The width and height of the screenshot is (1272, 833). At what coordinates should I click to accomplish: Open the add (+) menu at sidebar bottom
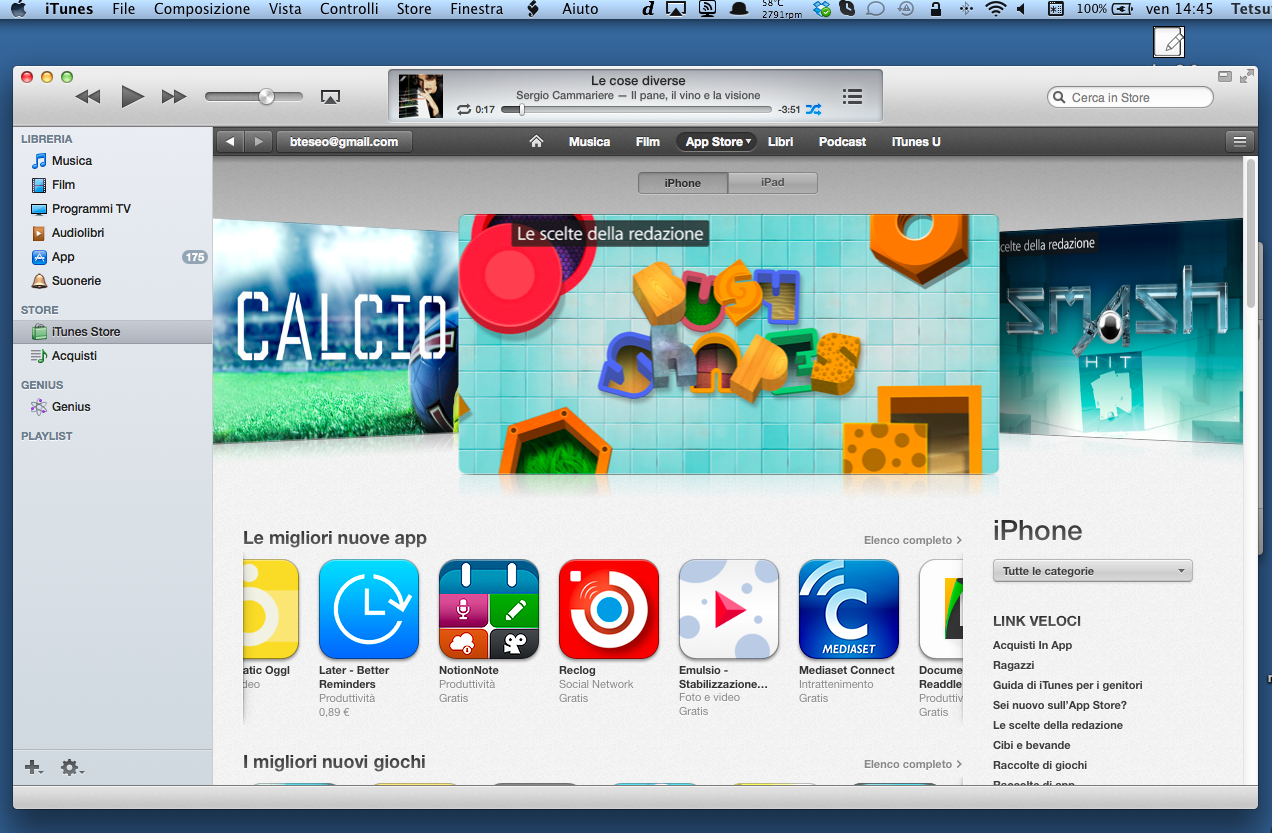(34, 767)
